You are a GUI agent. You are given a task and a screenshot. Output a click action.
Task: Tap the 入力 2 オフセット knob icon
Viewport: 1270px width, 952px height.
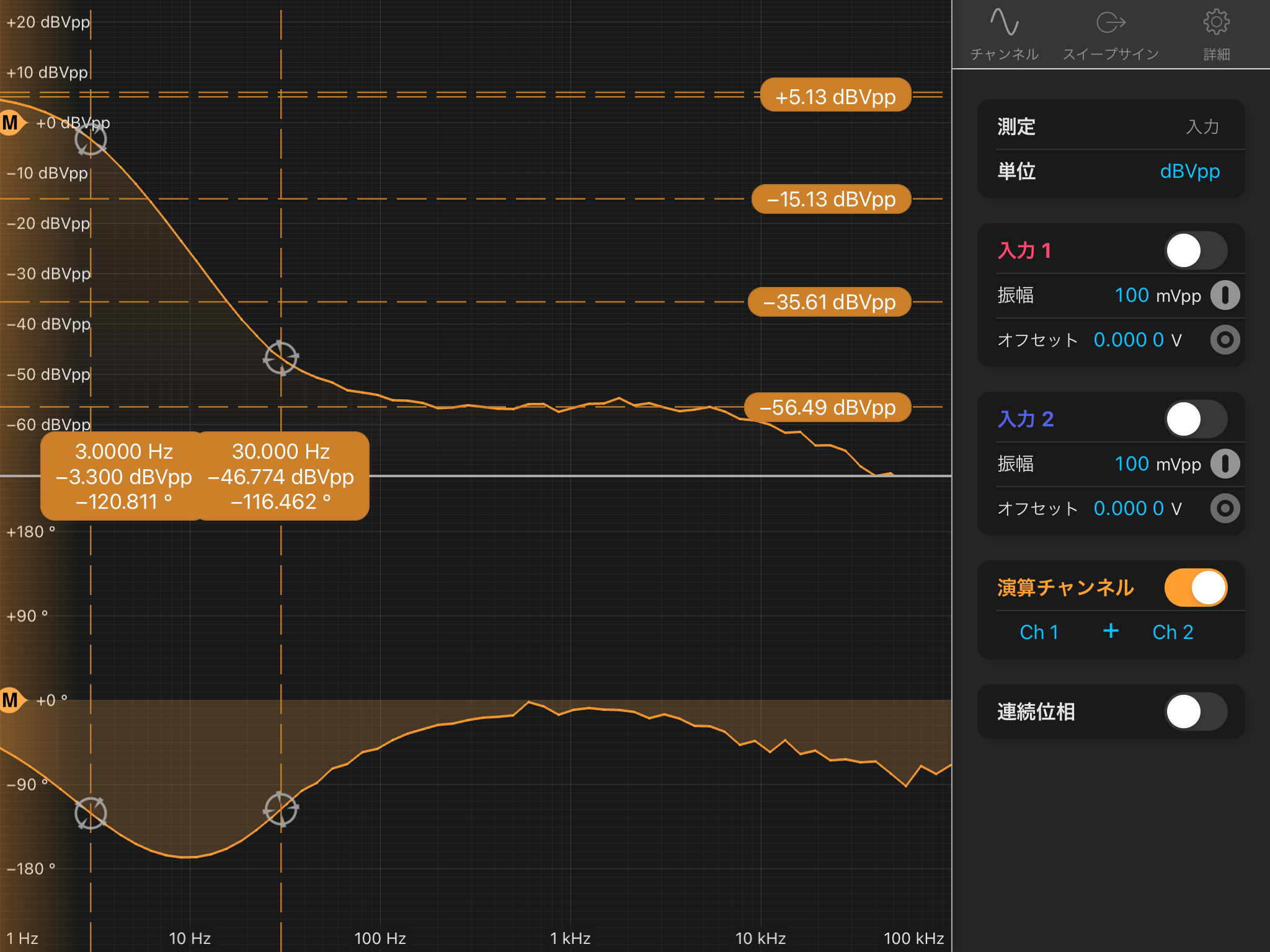point(1225,508)
